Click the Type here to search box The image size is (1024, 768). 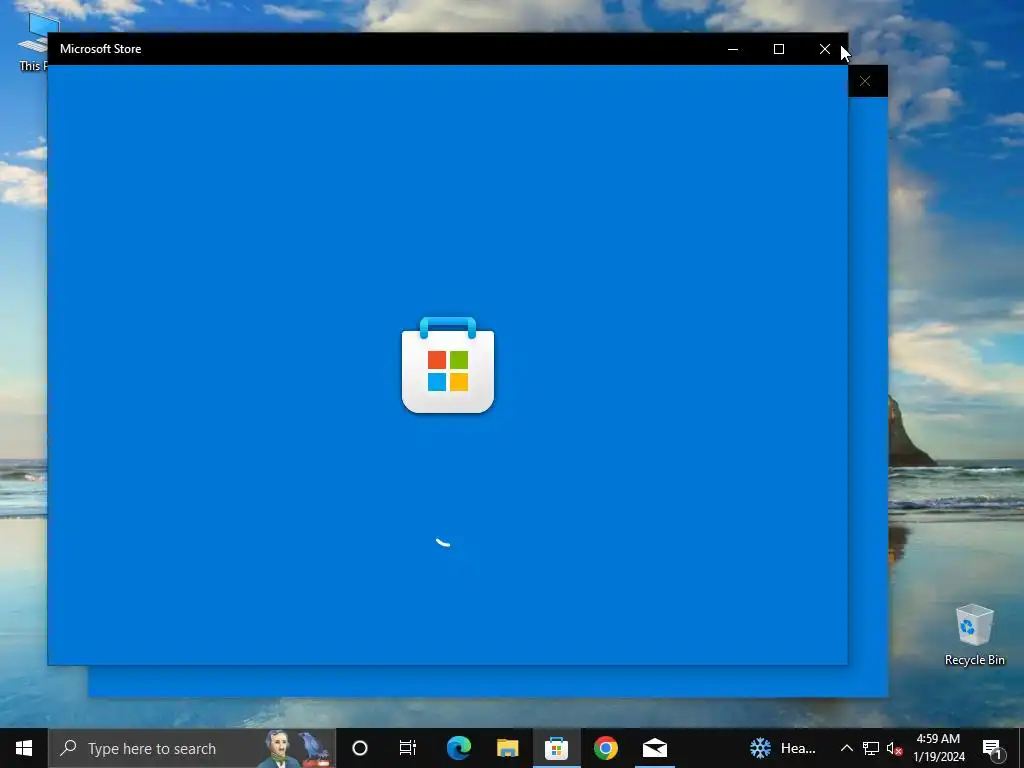click(192, 748)
